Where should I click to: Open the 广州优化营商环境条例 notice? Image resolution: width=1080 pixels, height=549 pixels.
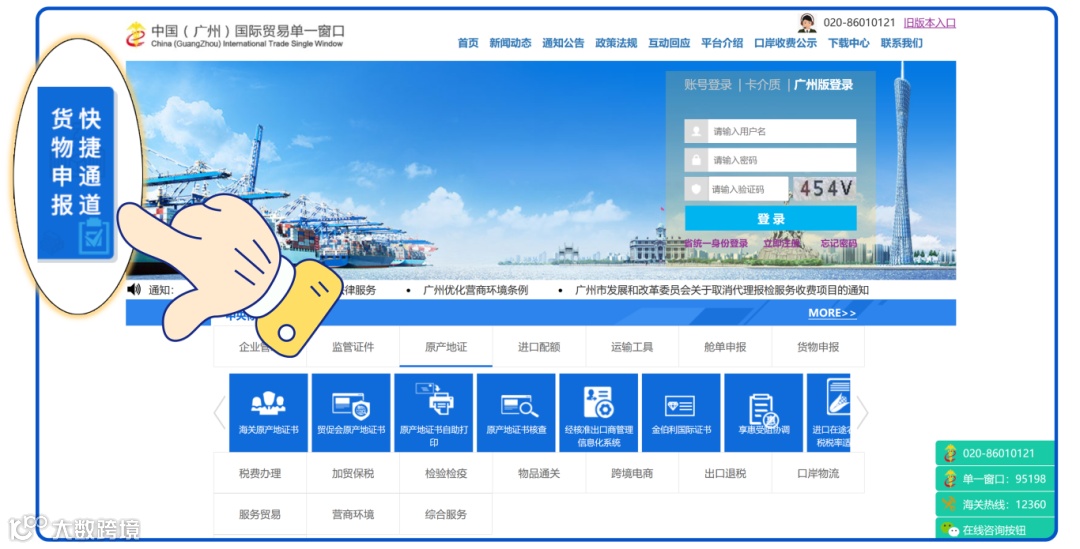[x=476, y=290]
